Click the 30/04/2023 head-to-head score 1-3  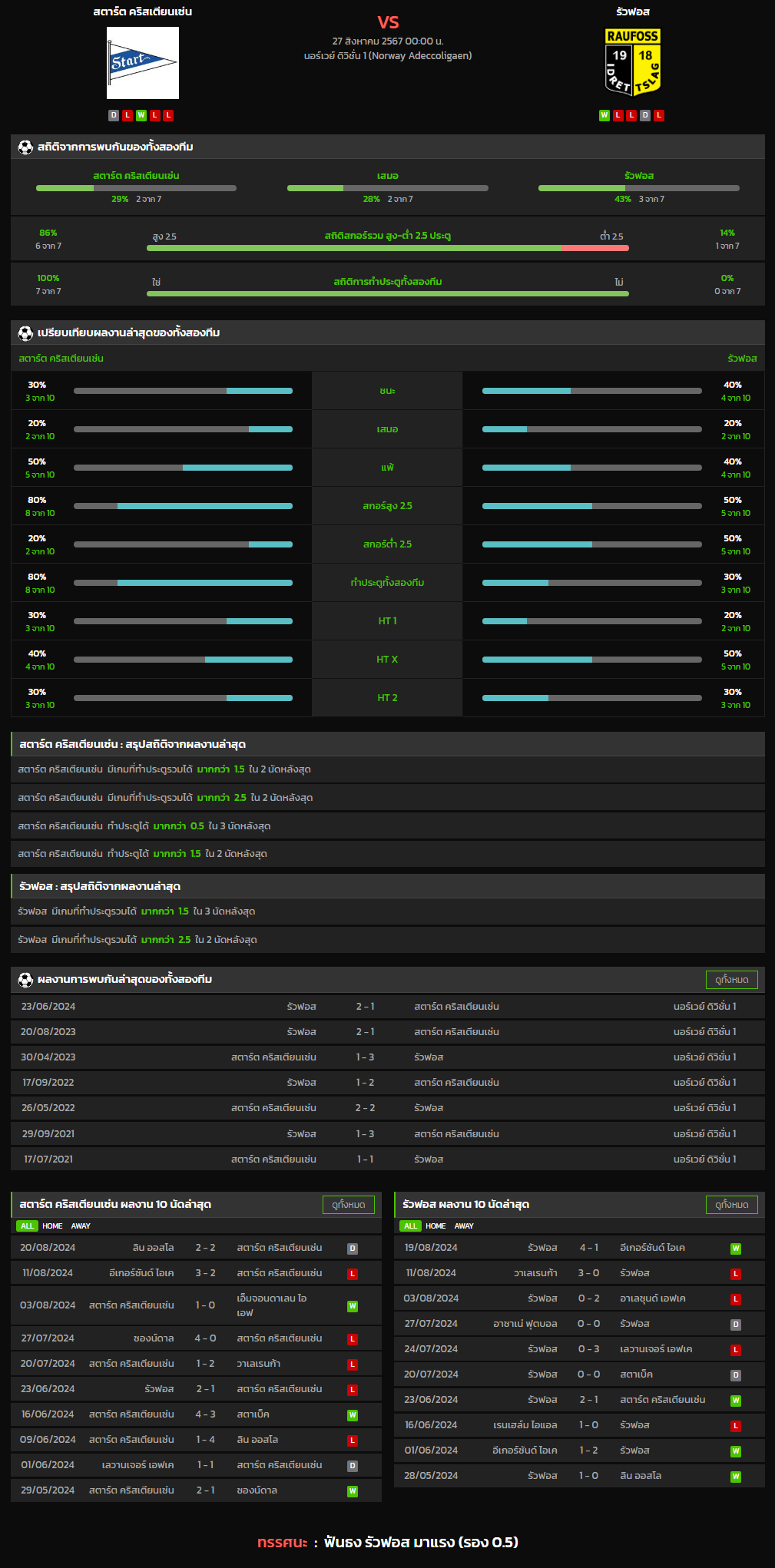click(x=366, y=1057)
